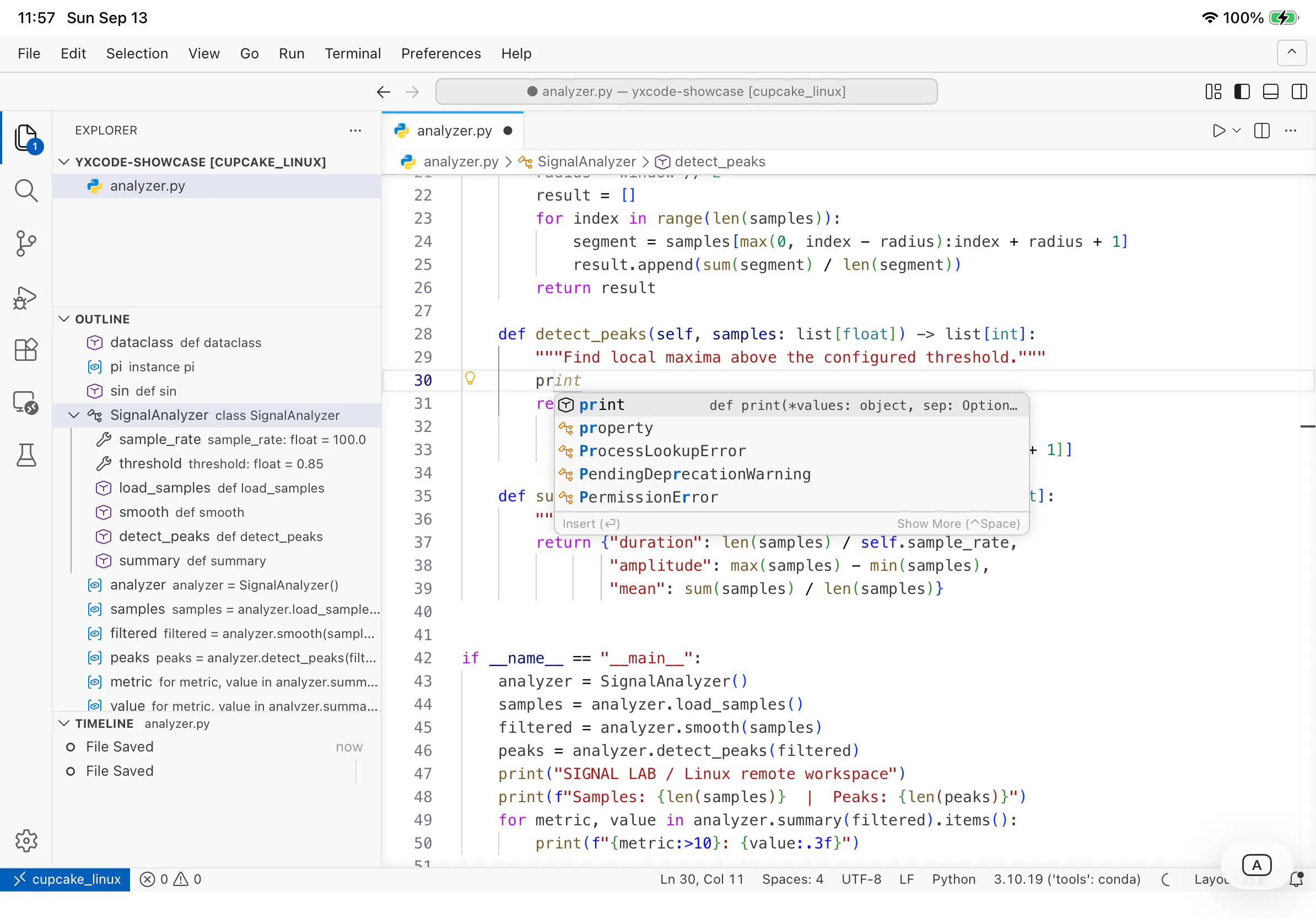The image size is (1316, 919).
Task: Open the Extensions view icon
Action: click(26, 349)
